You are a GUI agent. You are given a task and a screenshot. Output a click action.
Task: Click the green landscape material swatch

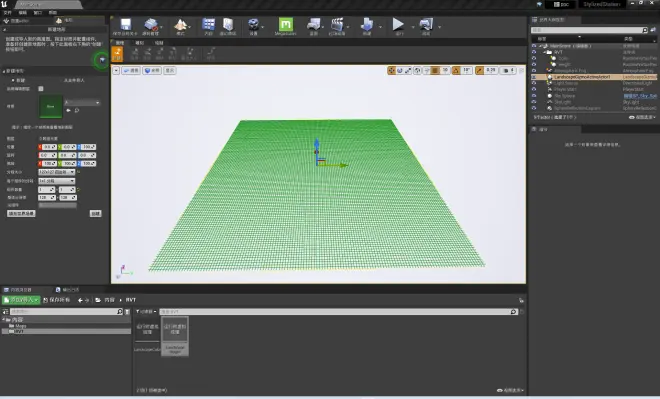(x=51, y=106)
